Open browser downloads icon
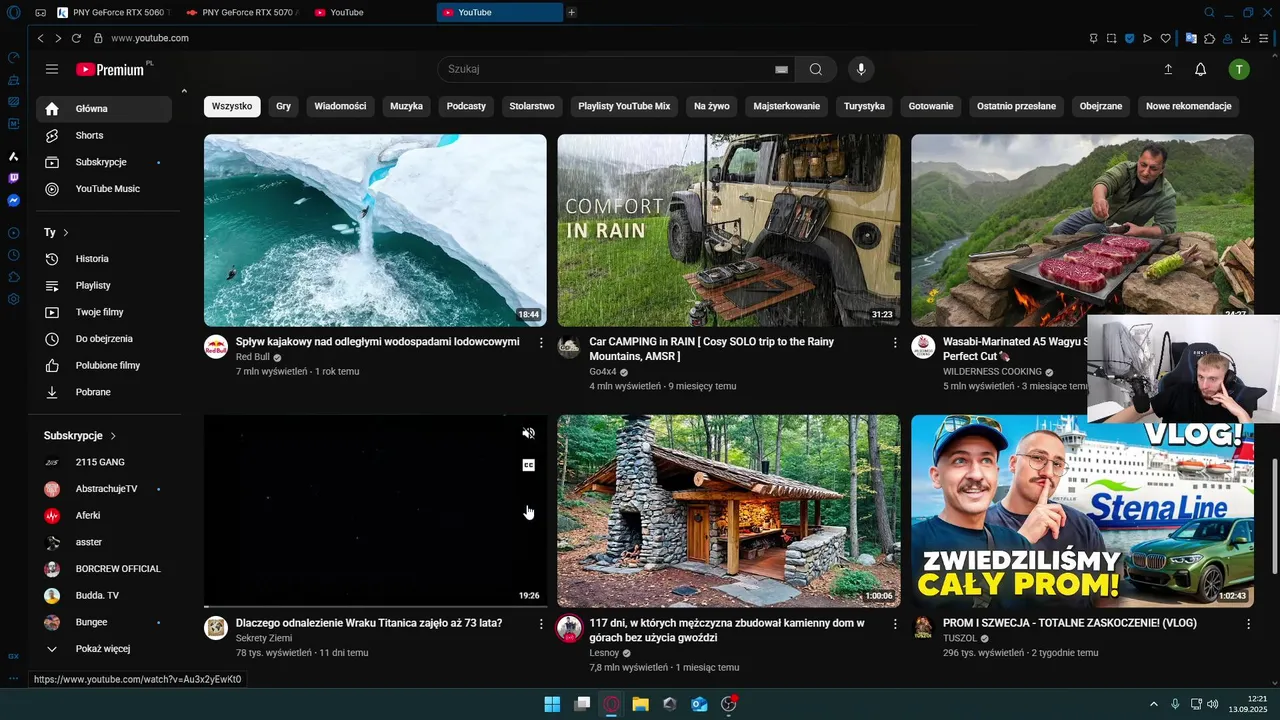 [1246, 38]
